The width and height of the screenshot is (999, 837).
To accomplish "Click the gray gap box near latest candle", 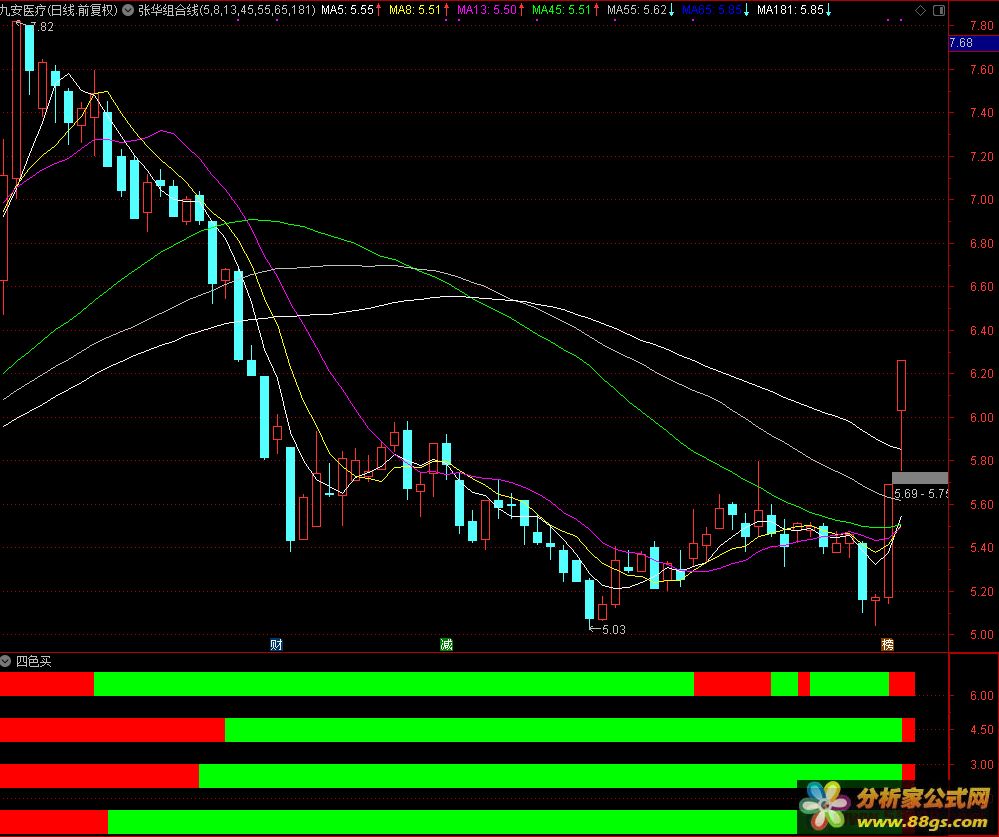I will point(919,478).
